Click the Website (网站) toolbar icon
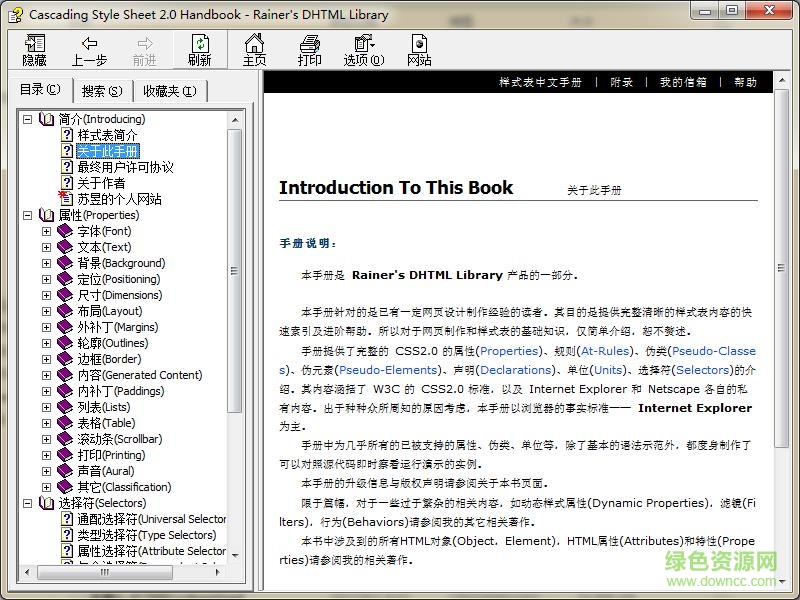The height and width of the screenshot is (600, 800). click(x=419, y=43)
